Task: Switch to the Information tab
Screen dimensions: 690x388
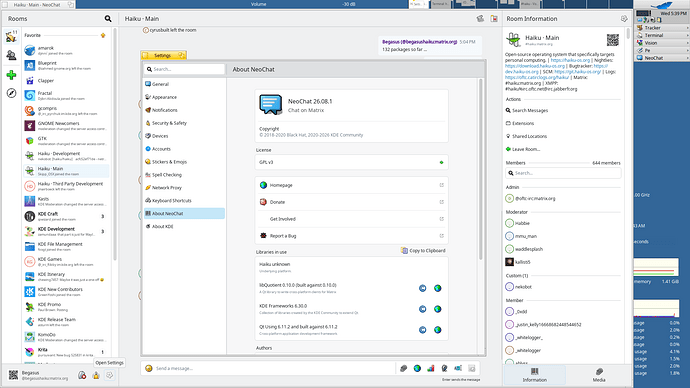Action: tap(534, 375)
